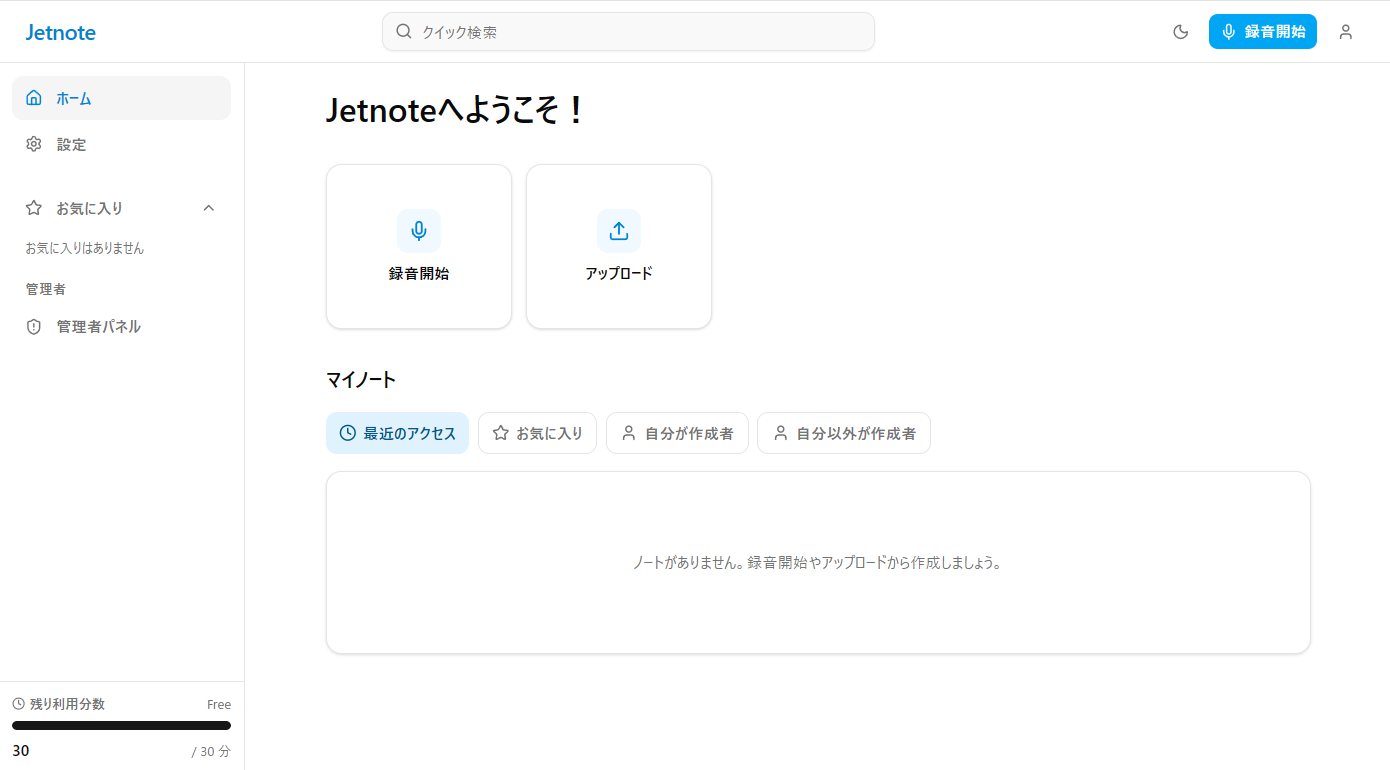Viewport: 1390px width, 770px height.
Task: Click the upload icon on the アップロード card
Action: (x=618, y=231)
